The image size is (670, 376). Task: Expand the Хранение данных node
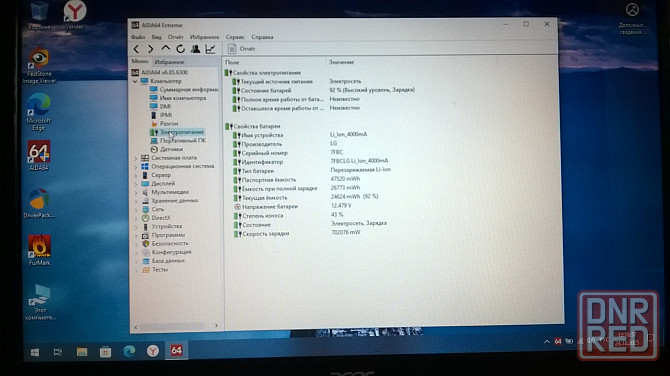[136, 201]
